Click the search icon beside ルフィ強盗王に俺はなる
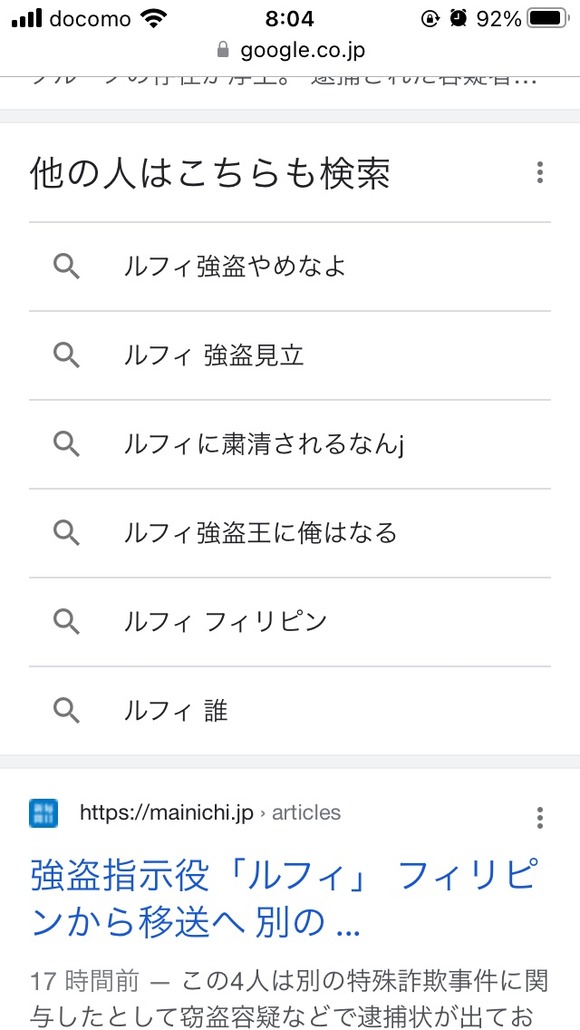Screen dimensions: 580x1030 coord(66,533)
